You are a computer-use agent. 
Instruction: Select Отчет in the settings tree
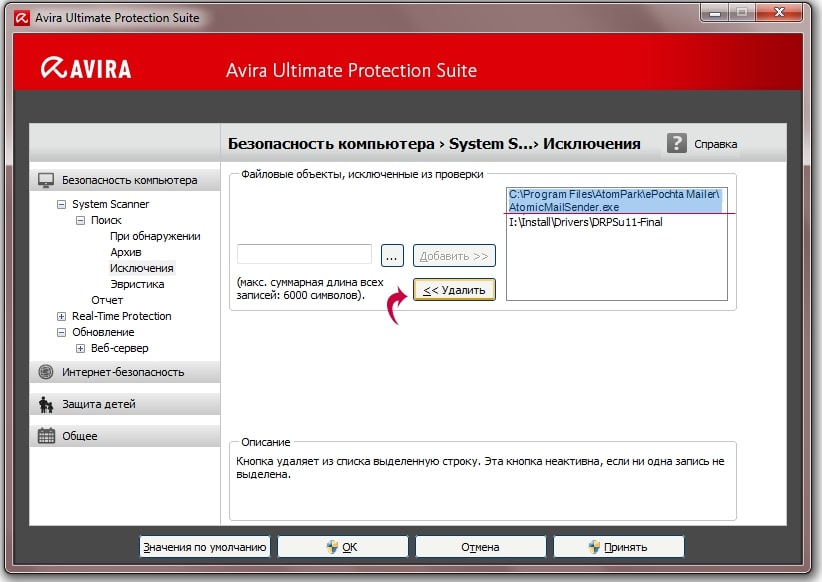(107, 300)
